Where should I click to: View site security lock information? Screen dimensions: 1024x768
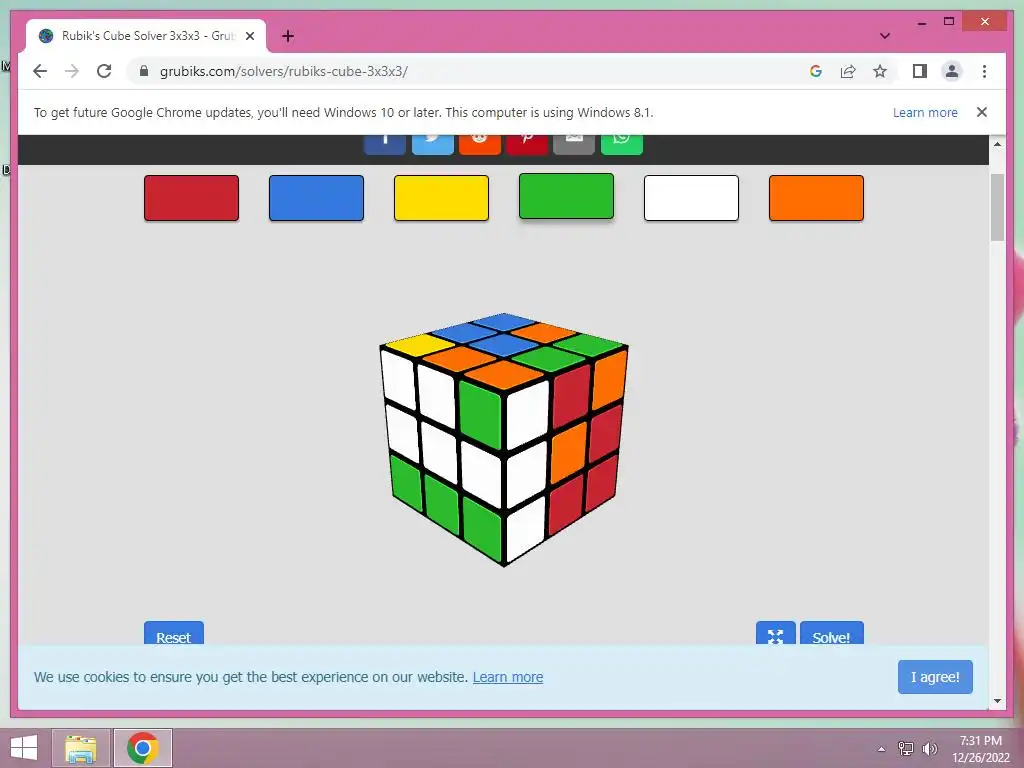click(x=144, y=71)
